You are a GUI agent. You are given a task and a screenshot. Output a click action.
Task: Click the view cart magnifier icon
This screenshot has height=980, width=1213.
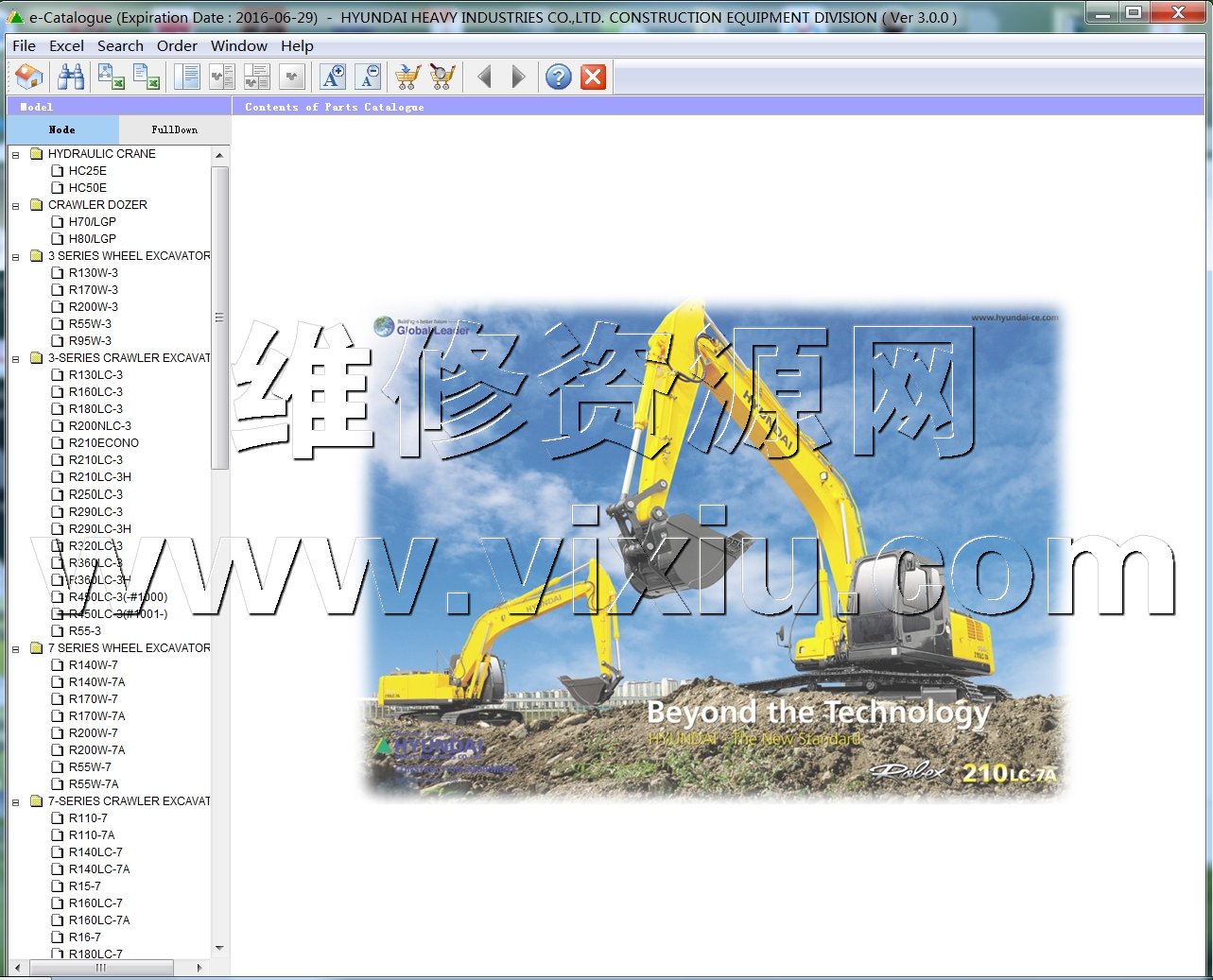[442, 77]
